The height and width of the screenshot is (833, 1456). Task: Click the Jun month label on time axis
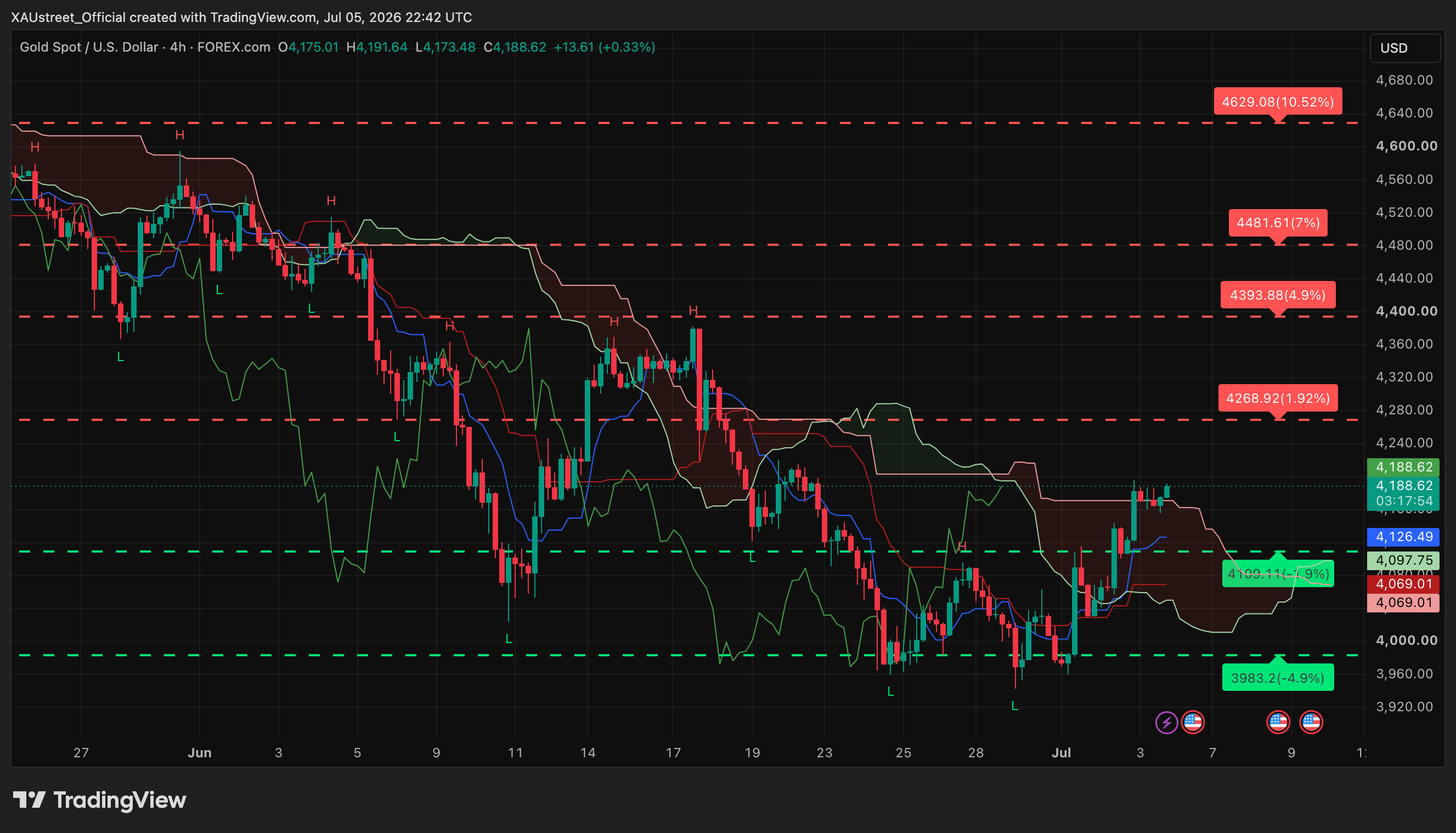tap(200, 753)
